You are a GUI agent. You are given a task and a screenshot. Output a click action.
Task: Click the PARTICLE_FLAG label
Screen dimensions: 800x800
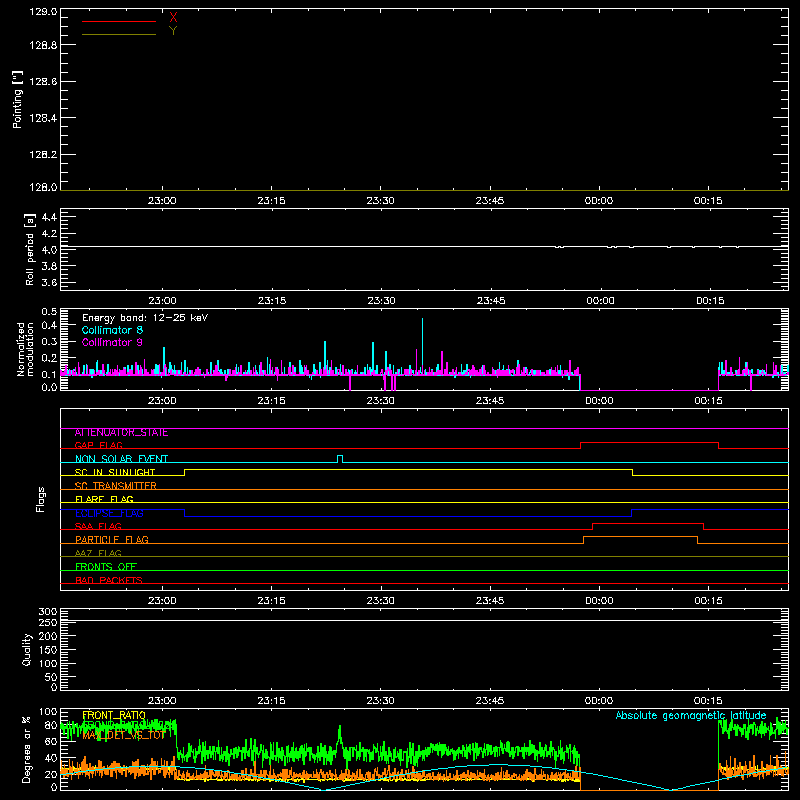coord(112,540)
